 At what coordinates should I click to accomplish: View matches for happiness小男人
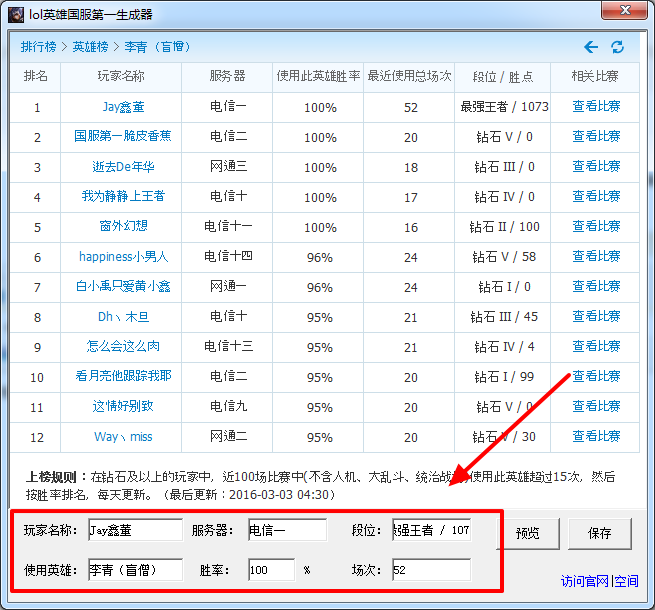tap(596, 256)
